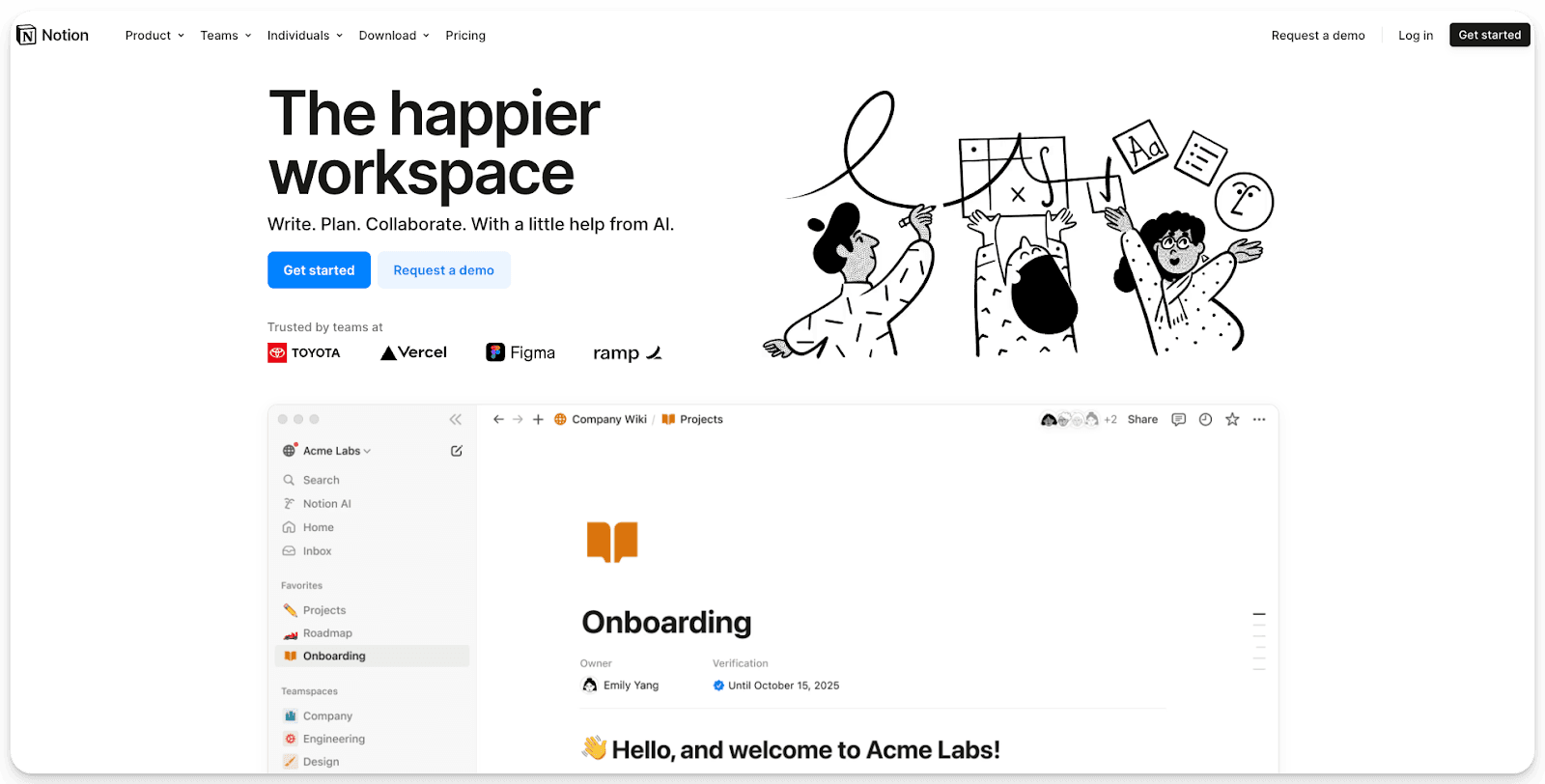Expand the Product dropdown menu
Screen dimensions: 1545x784
[154, 36]
